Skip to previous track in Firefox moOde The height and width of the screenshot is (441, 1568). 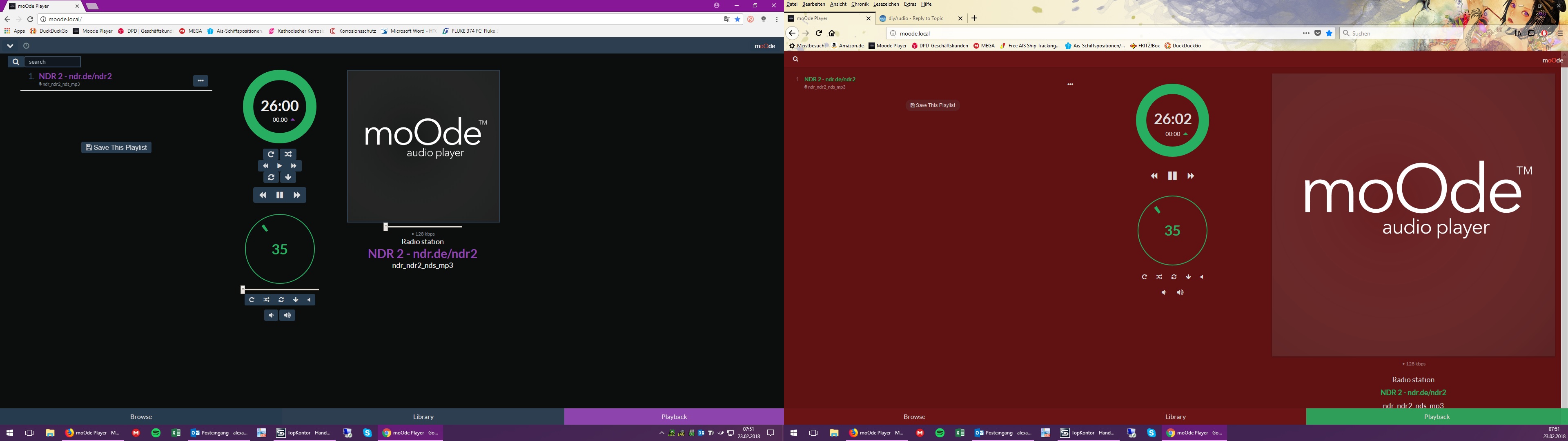(1154, 176)
